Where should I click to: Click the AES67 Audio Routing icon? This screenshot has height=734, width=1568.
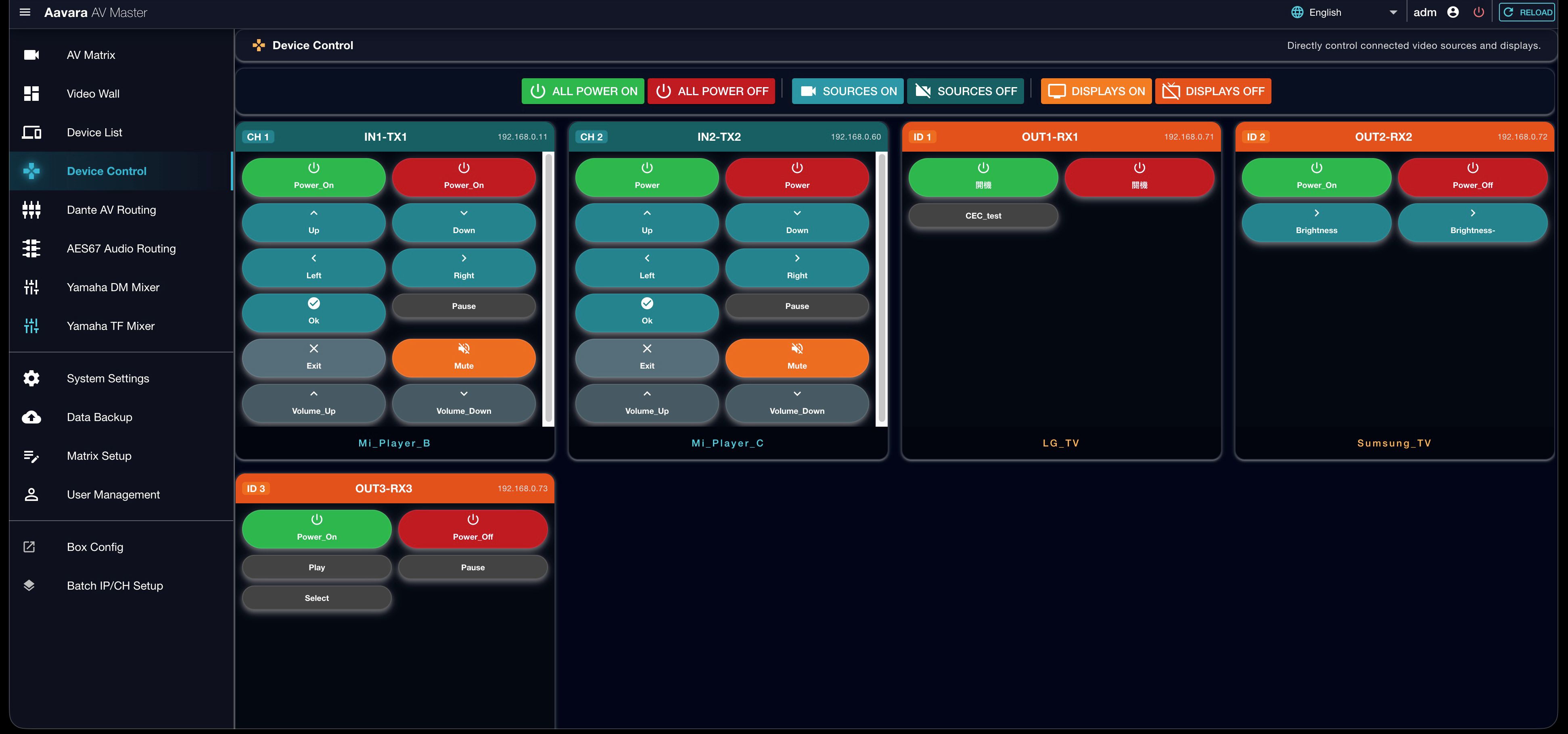click(31, 248)
